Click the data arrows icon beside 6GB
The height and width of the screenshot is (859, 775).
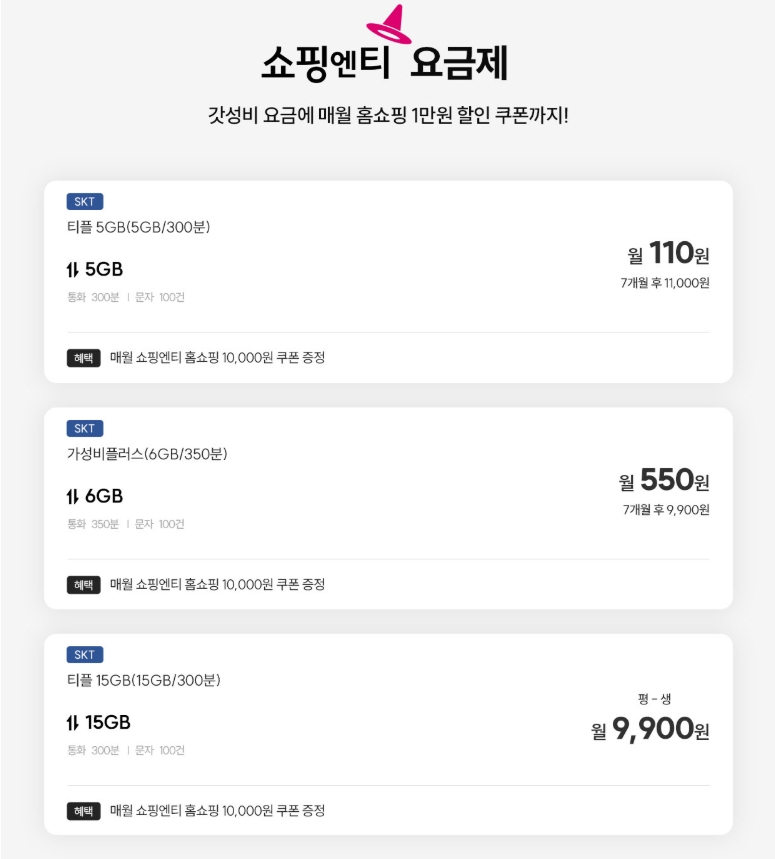click(x=71, y=497)
